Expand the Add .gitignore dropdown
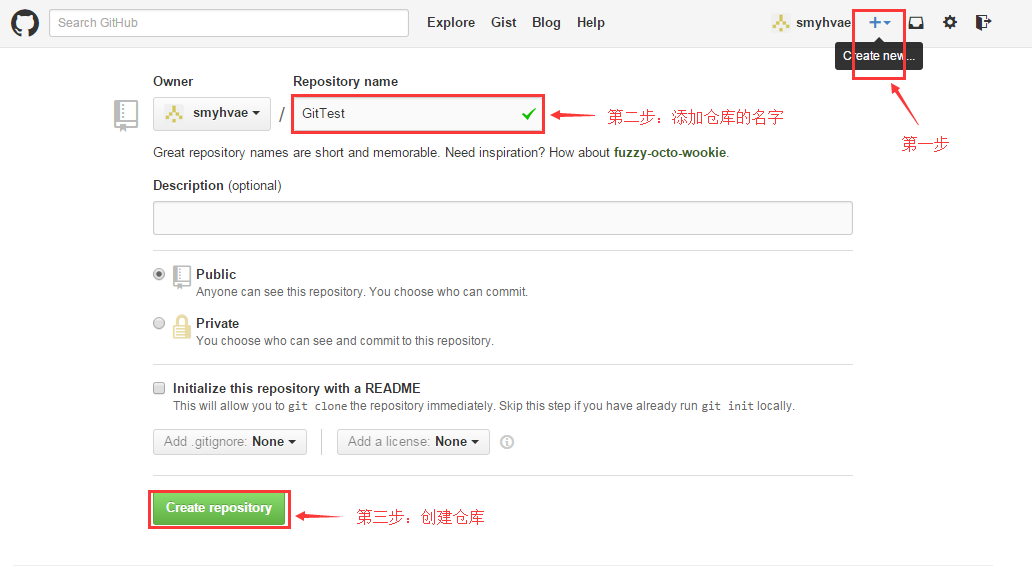Viewport: 1032px width, 574px height. coord(230,442)
